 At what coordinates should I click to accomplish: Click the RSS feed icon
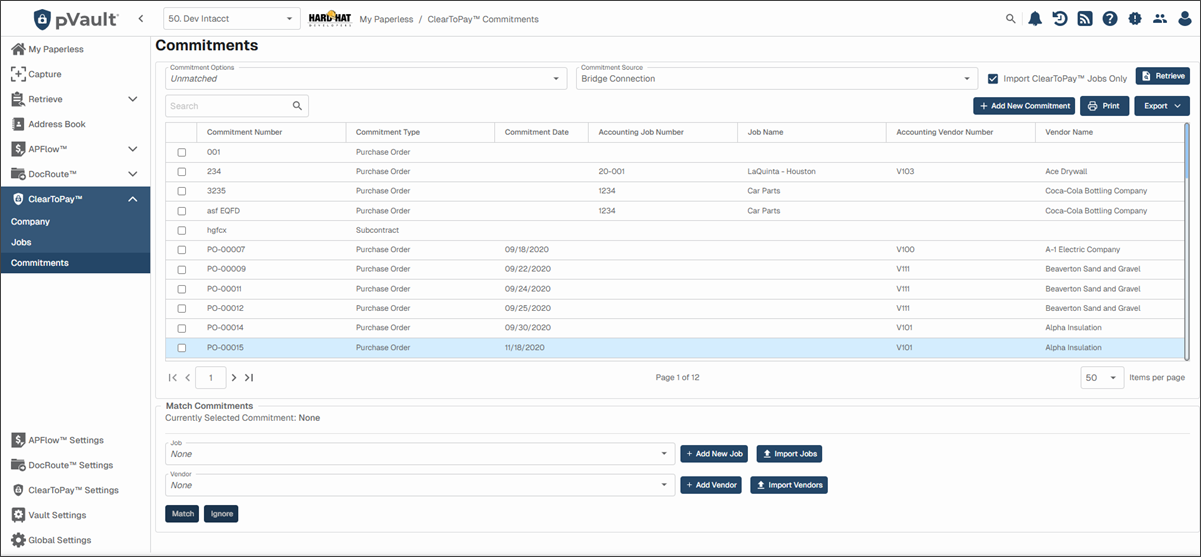pyautogui.click(x=1085, y=19)
